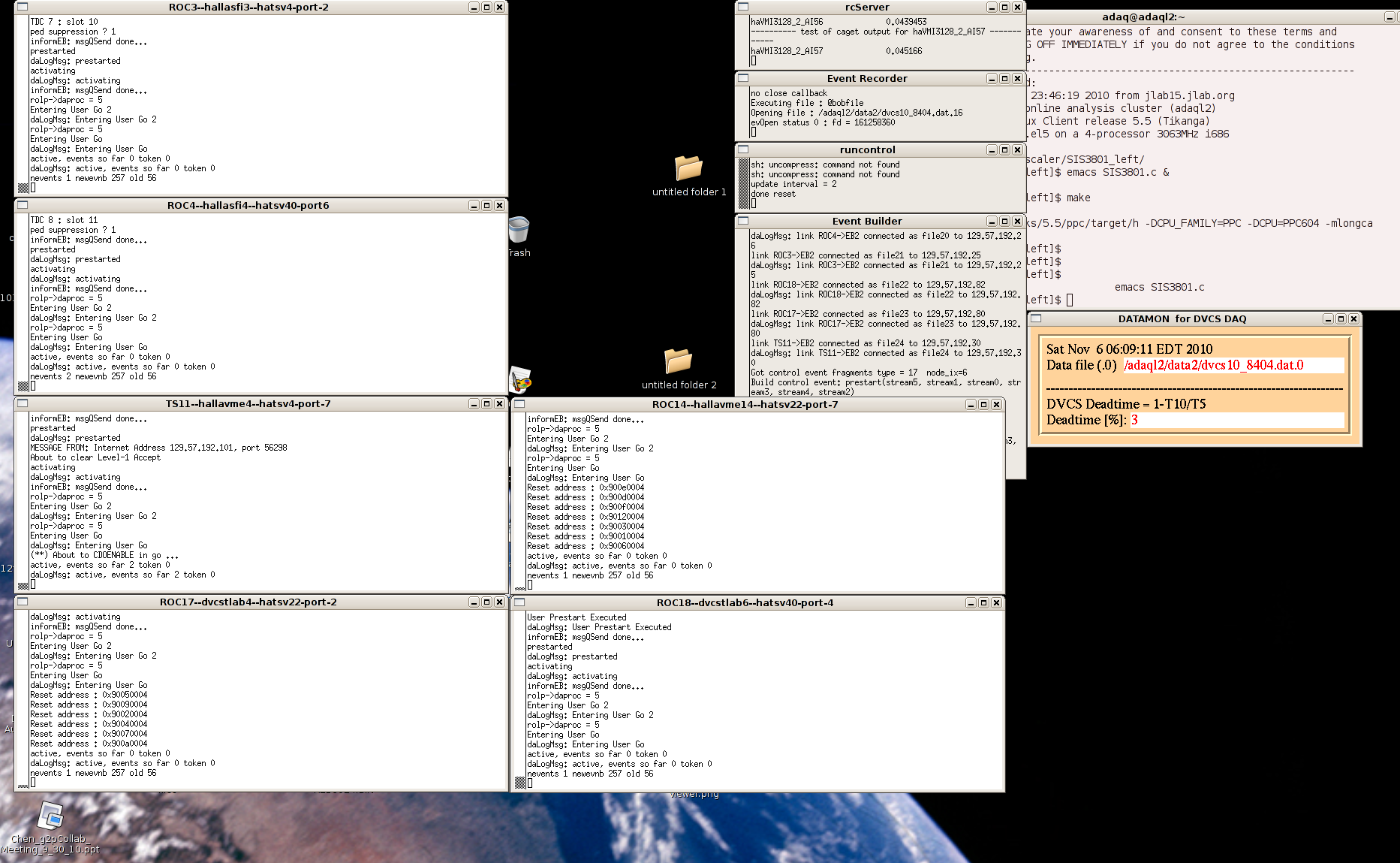1400x863 pixels.
Task: Click the ROC18 terminal left scrollbar
Action: 519,699
